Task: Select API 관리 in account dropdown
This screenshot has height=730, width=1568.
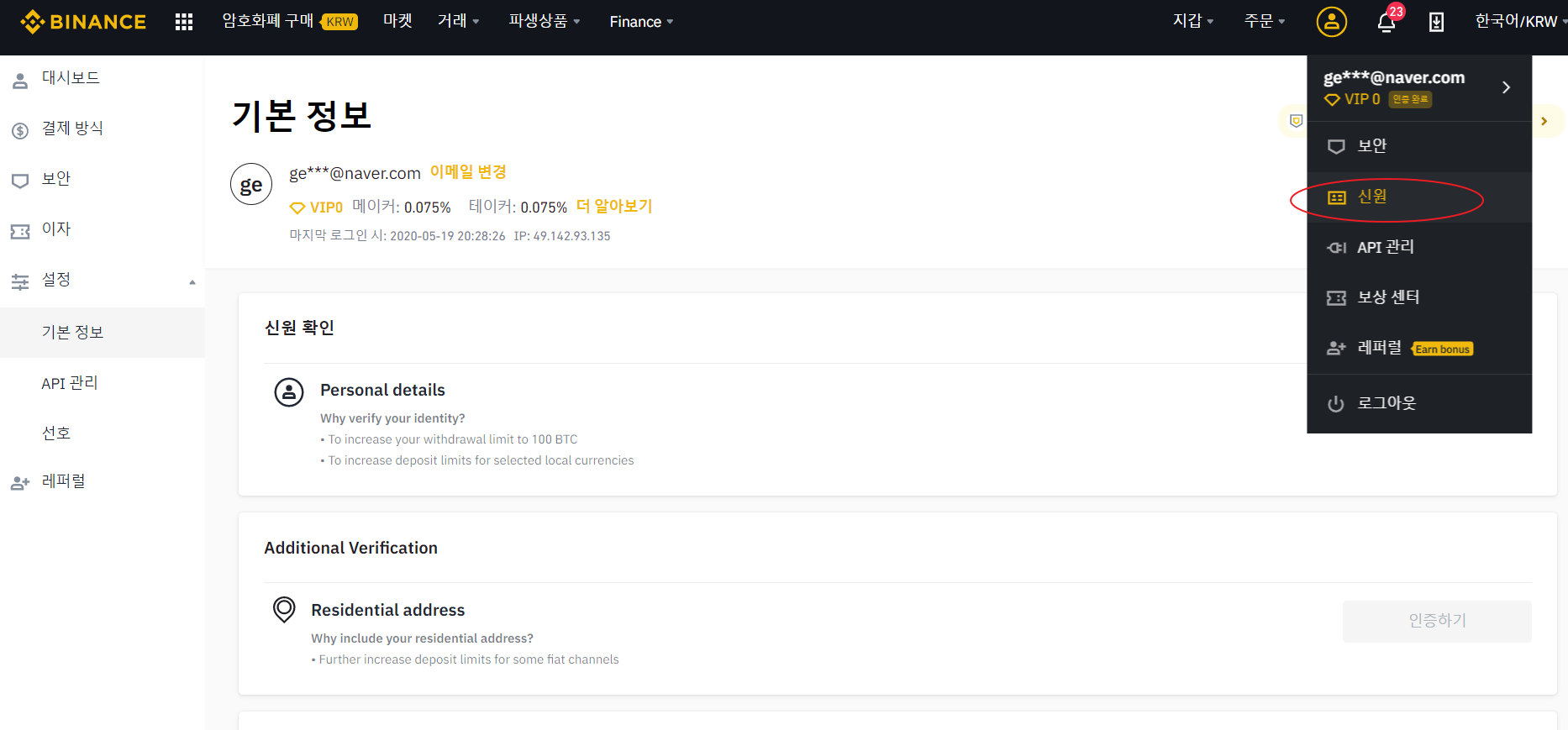Action: click(1419, 248)
